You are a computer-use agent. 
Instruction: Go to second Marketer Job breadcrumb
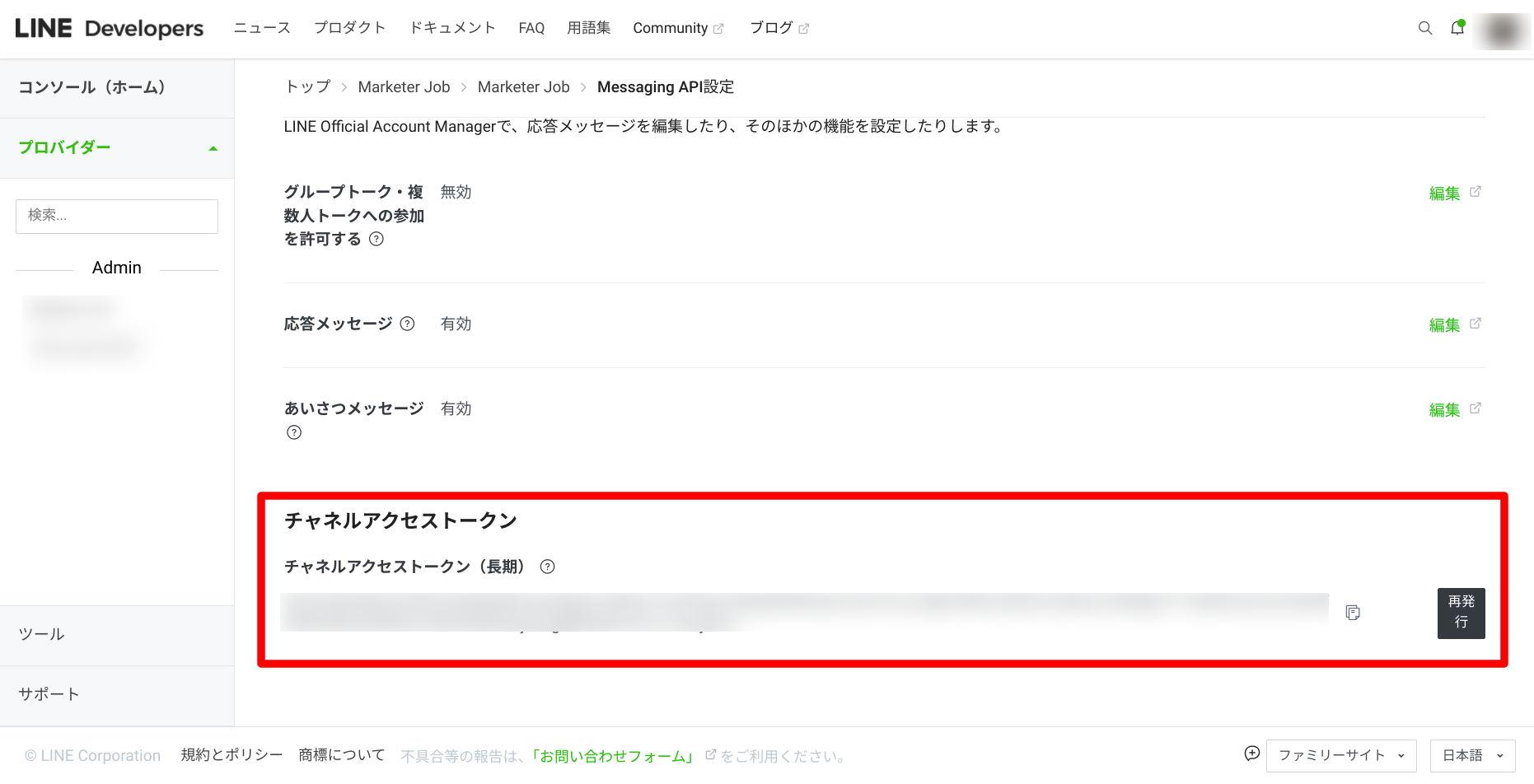[x=523, y=86]
